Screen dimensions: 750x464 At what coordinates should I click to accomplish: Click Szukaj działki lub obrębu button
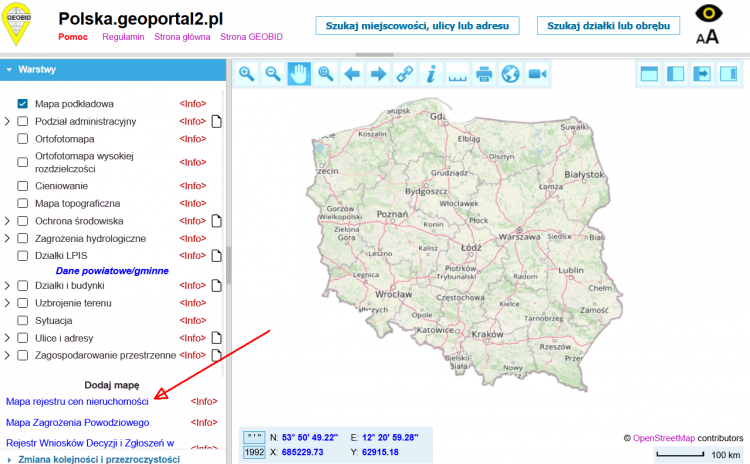coord(608,26)
